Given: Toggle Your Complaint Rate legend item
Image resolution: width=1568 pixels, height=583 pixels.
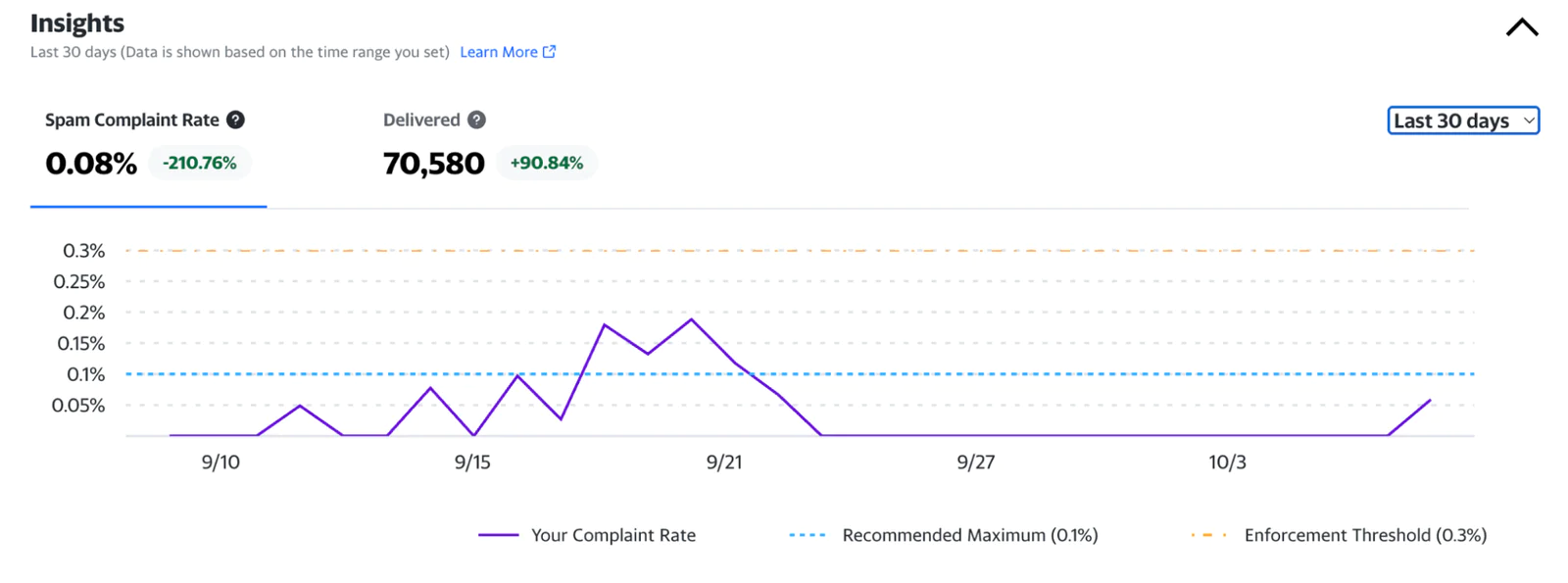Looking at the screenshot, I should click(613, 535).
